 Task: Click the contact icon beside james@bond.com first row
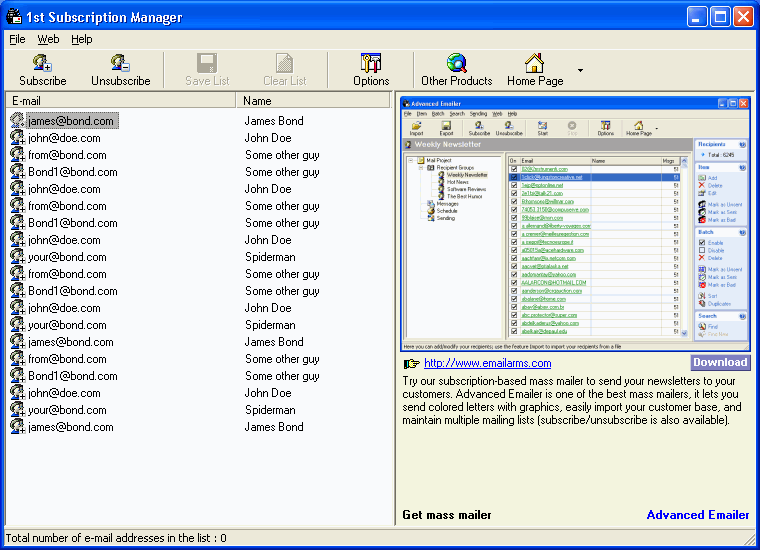coord(17,121)
